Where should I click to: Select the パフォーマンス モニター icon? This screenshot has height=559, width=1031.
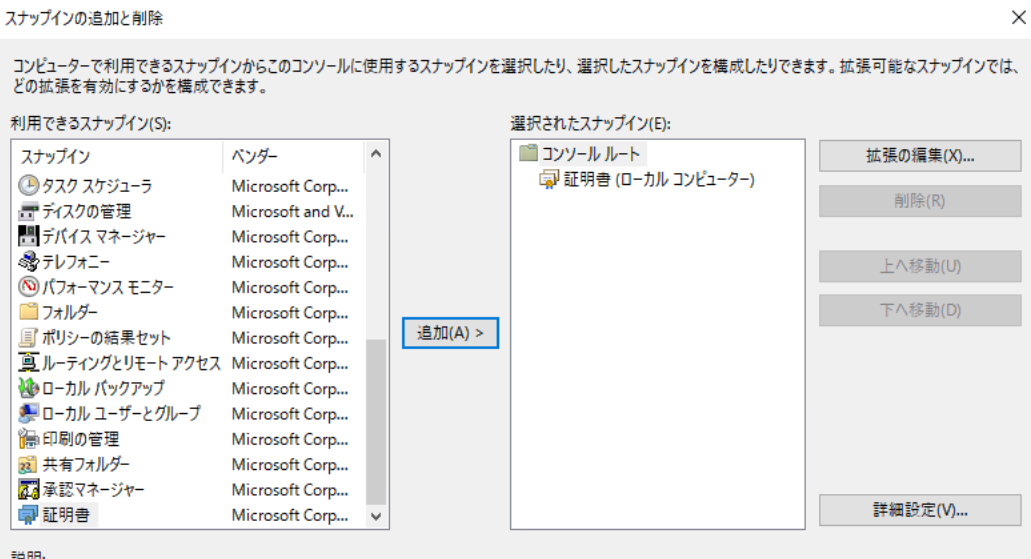[x=29, y=288]
